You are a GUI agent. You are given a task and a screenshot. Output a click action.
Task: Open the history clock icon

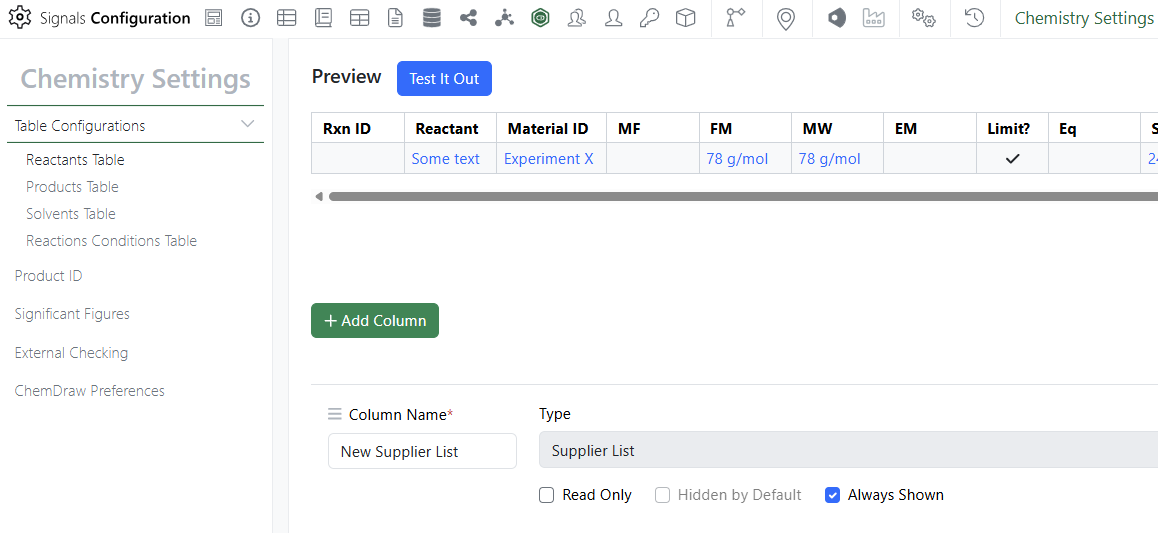[x=974, y=18]
